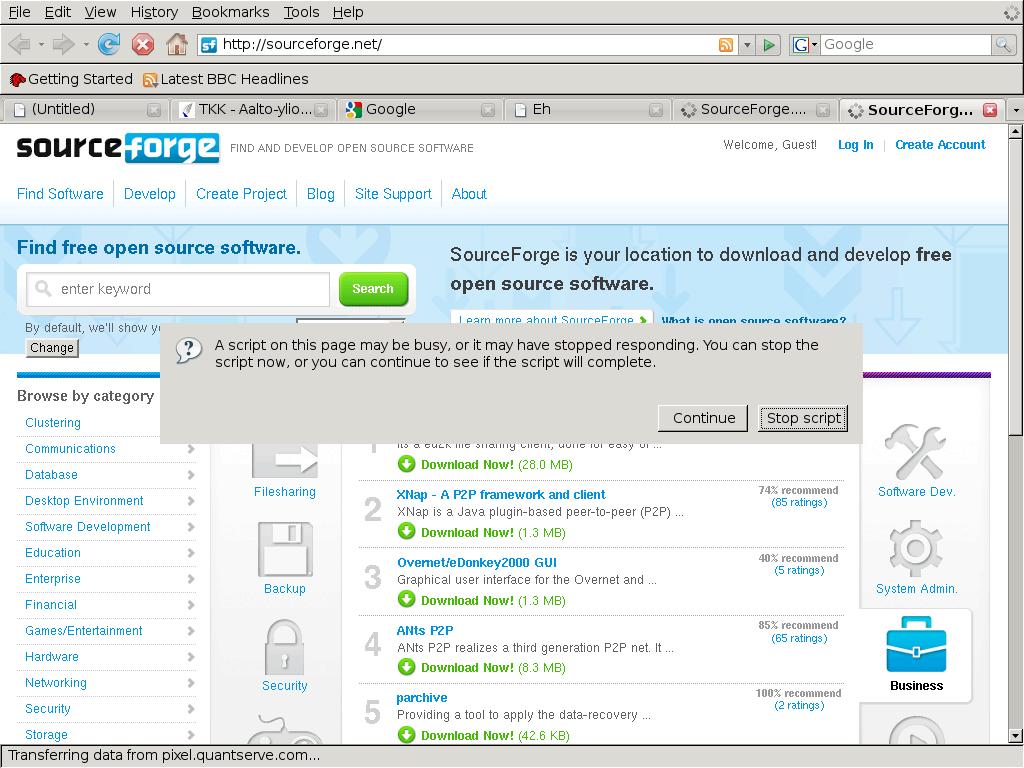This screenshot has height=768, width=1024.
Task: Expand the Communications category arrow
Action: tap(191, 449)
